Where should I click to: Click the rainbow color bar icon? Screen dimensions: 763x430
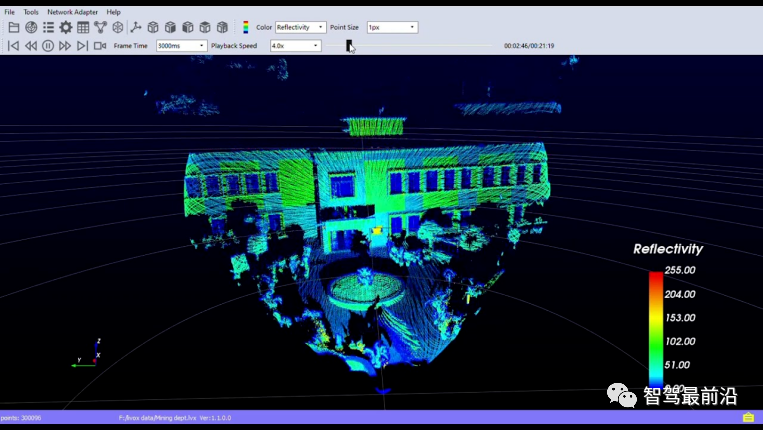point(246,27)
